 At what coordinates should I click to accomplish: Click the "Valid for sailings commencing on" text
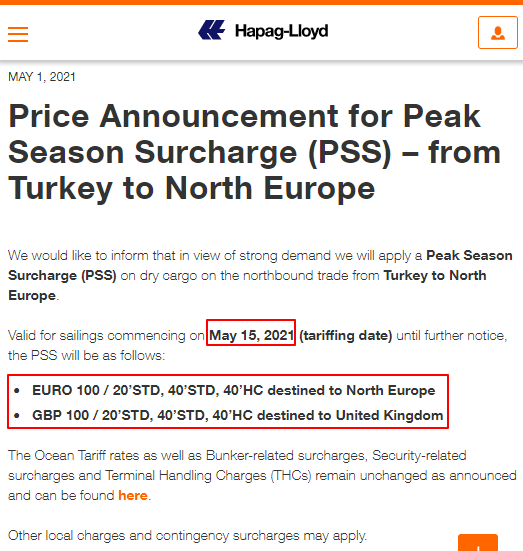click(x=106, y=336)
